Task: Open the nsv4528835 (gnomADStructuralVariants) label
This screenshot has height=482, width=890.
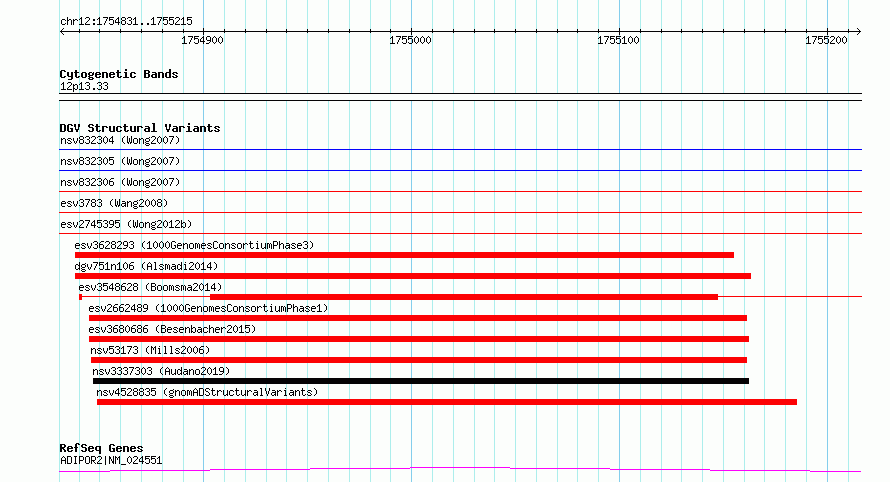Action: coord(207,392)
